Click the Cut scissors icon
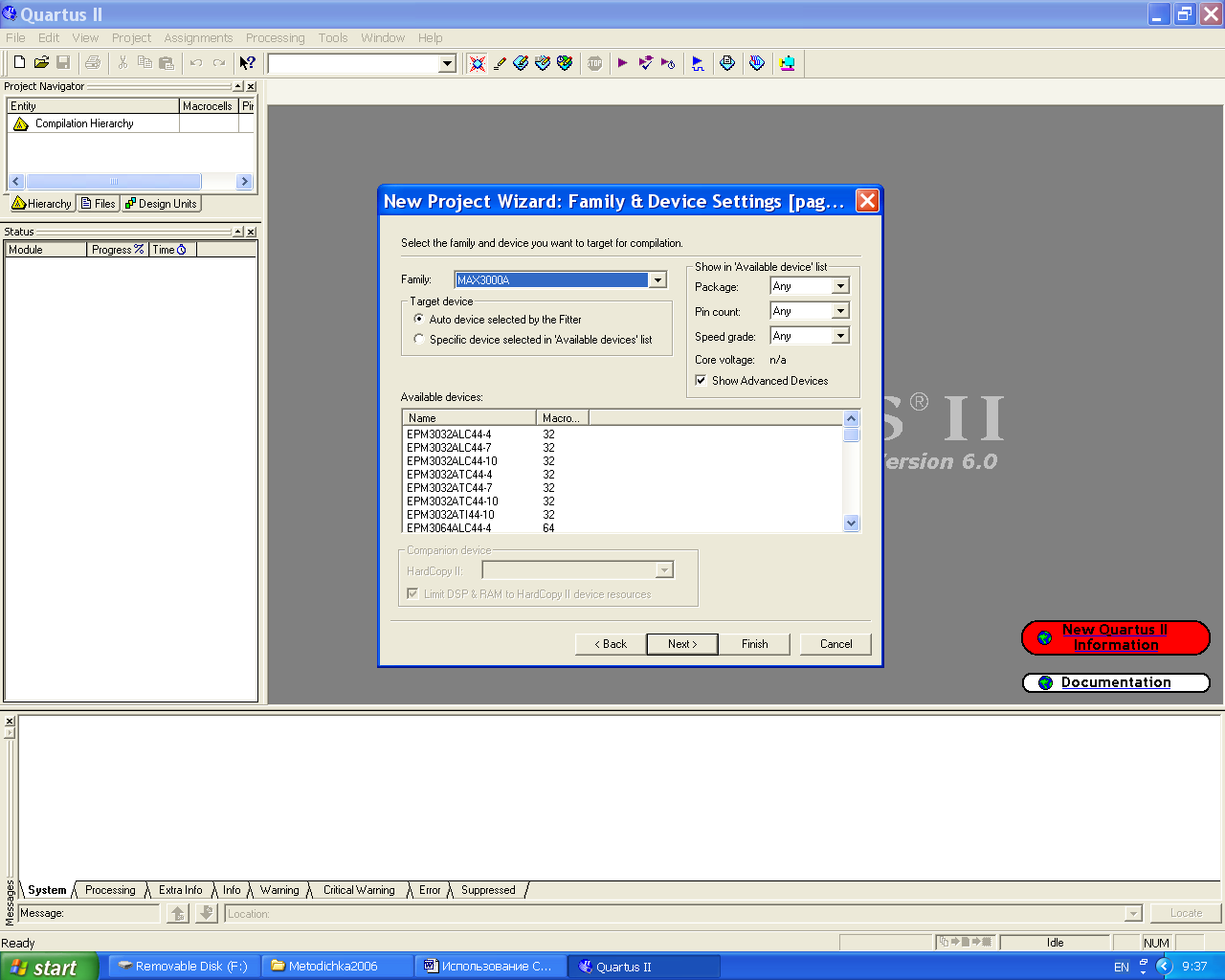The width and height of the screenshot is (1225, 980). pyautogui.click(x=122, y=62)
